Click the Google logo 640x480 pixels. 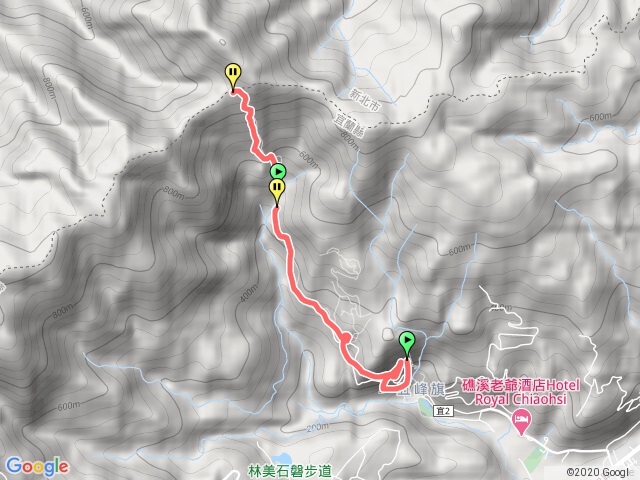point(37,467)
